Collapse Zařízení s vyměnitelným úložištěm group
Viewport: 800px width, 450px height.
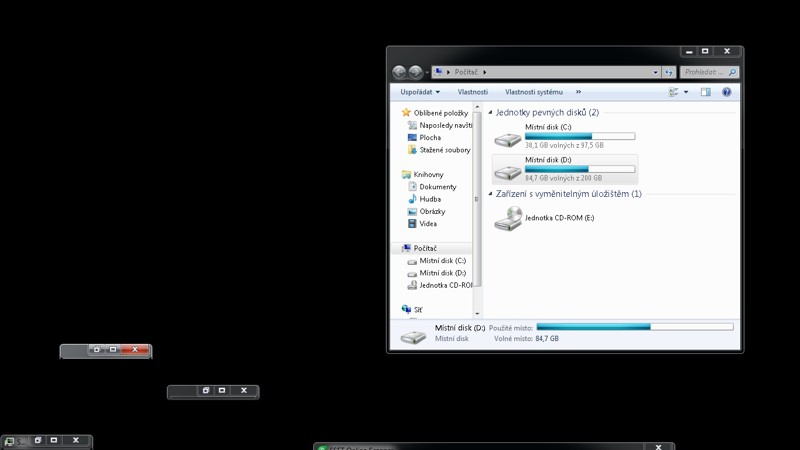(490, 194)
